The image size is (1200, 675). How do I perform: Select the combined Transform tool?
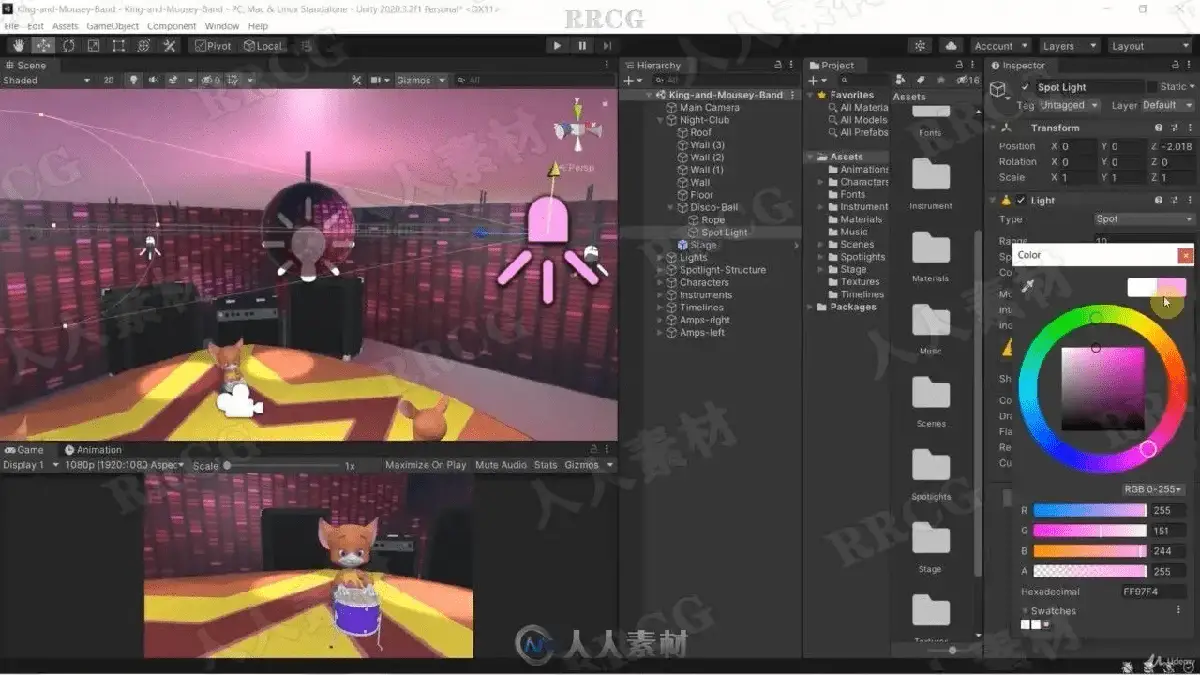pos(144,46)
